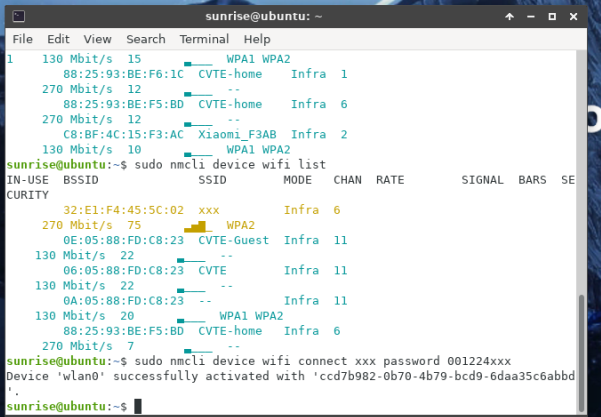This screenshot has width=601, height=417.
Task: Click the 'successfully activated' message line
Action: (291, 376)
